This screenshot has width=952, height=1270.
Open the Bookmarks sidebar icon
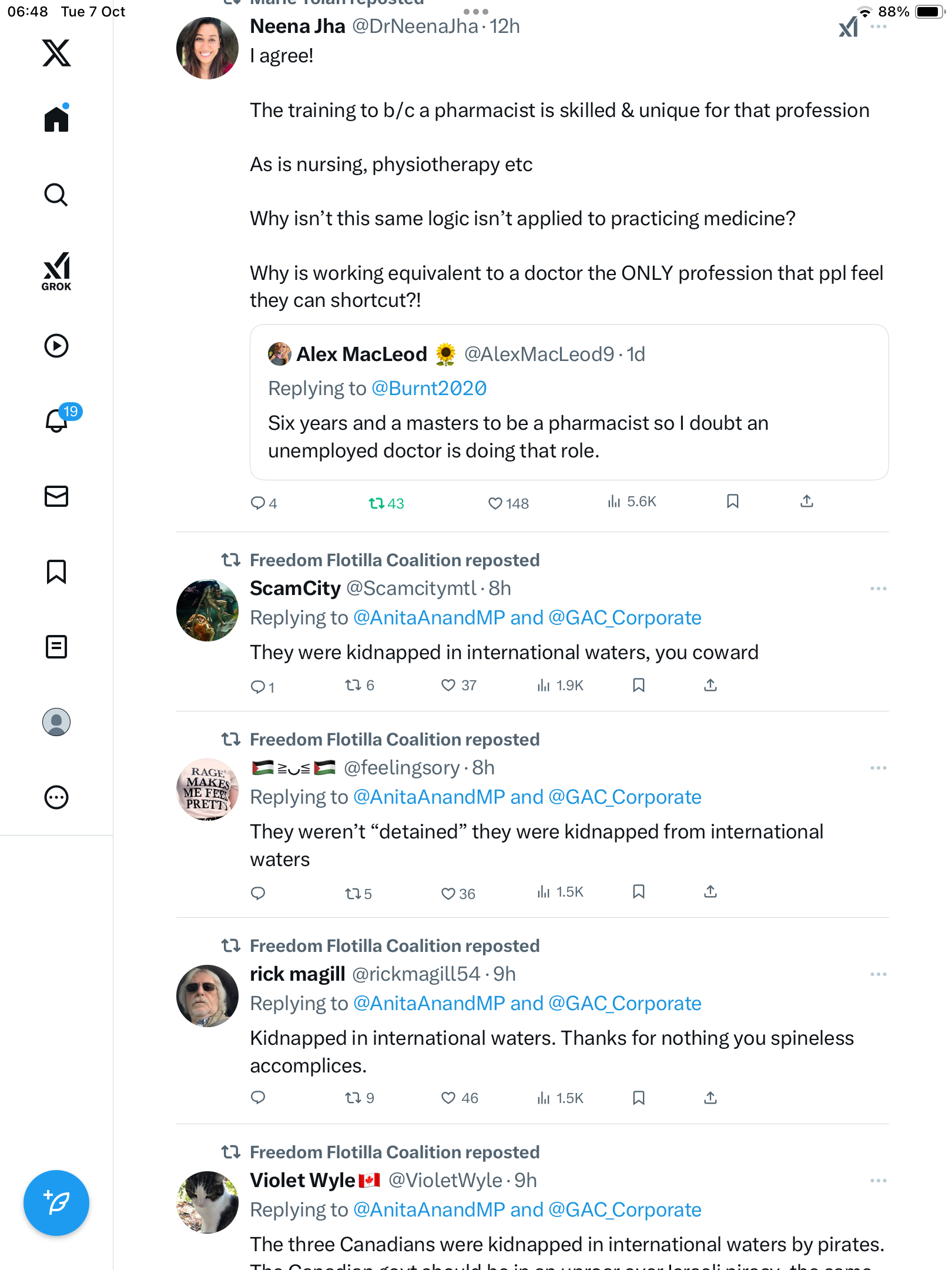[56, 571]
